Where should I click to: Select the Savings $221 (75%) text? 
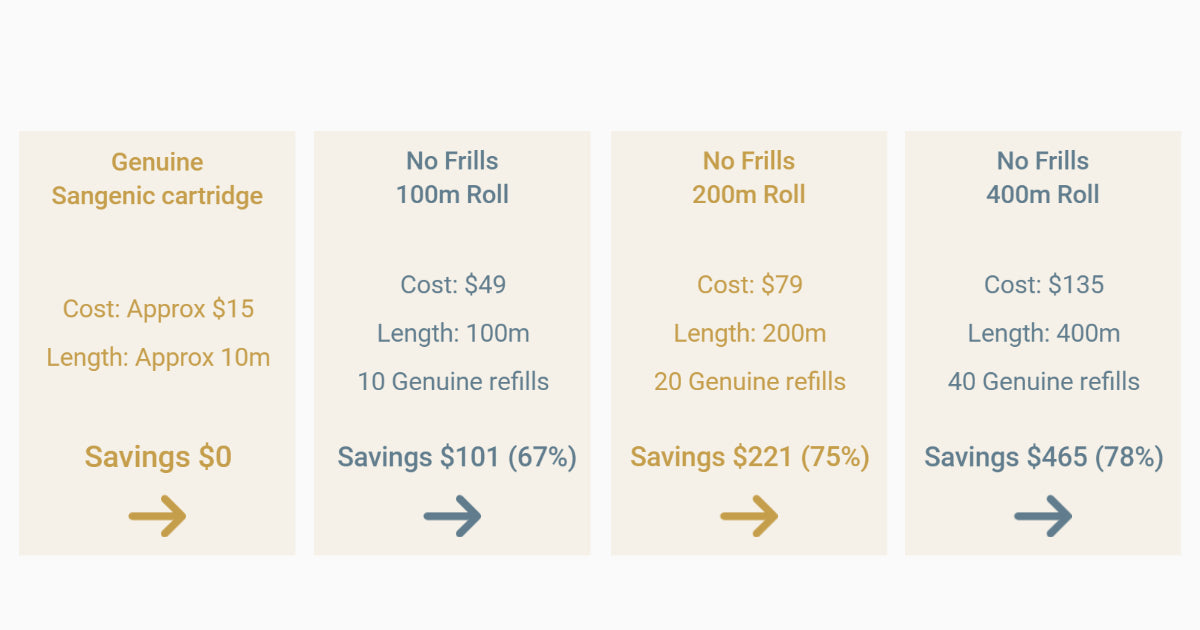click(x=750, y=457)
